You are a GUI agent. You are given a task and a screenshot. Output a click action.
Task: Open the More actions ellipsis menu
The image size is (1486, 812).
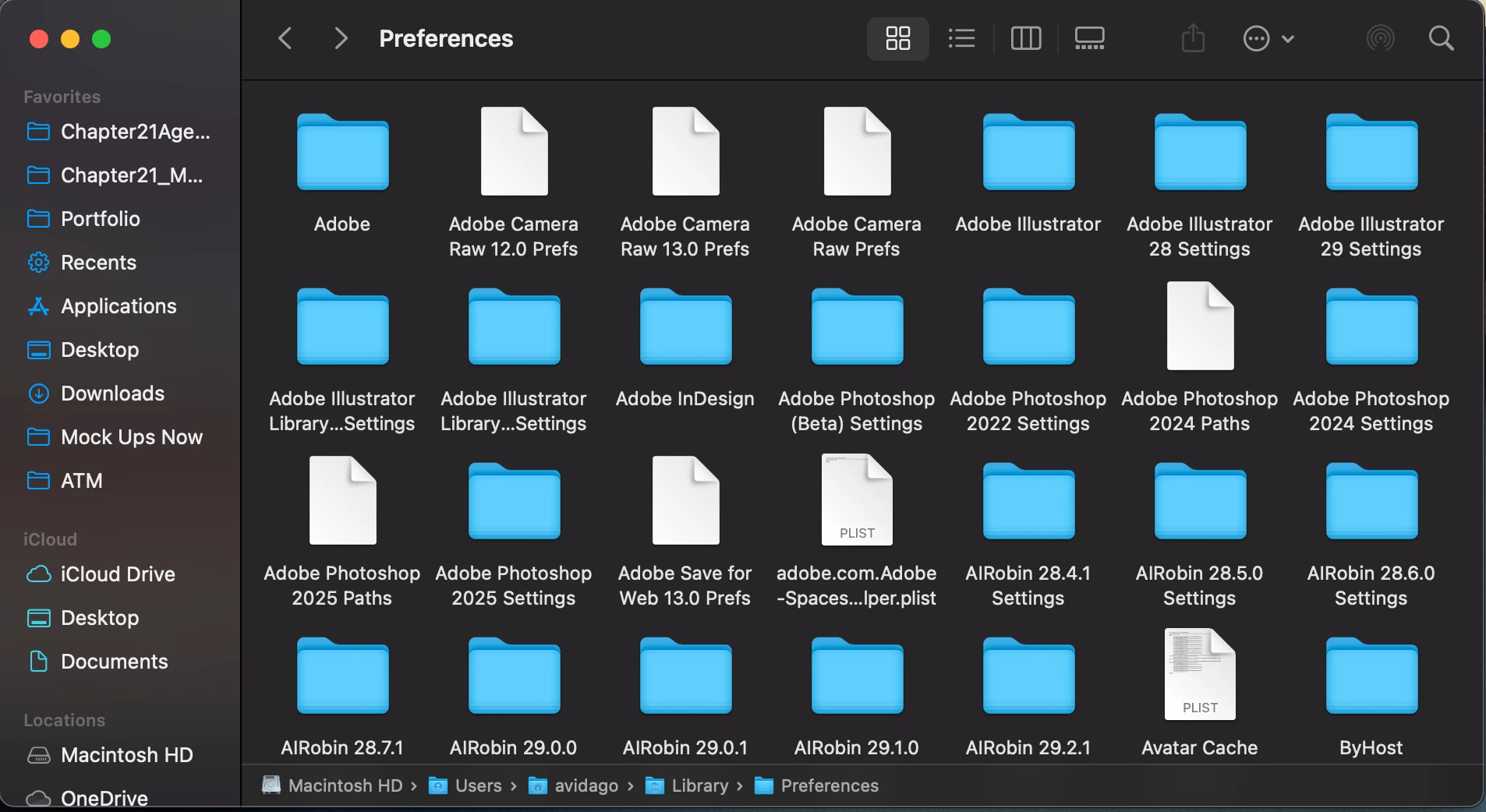click(1268, 38)
